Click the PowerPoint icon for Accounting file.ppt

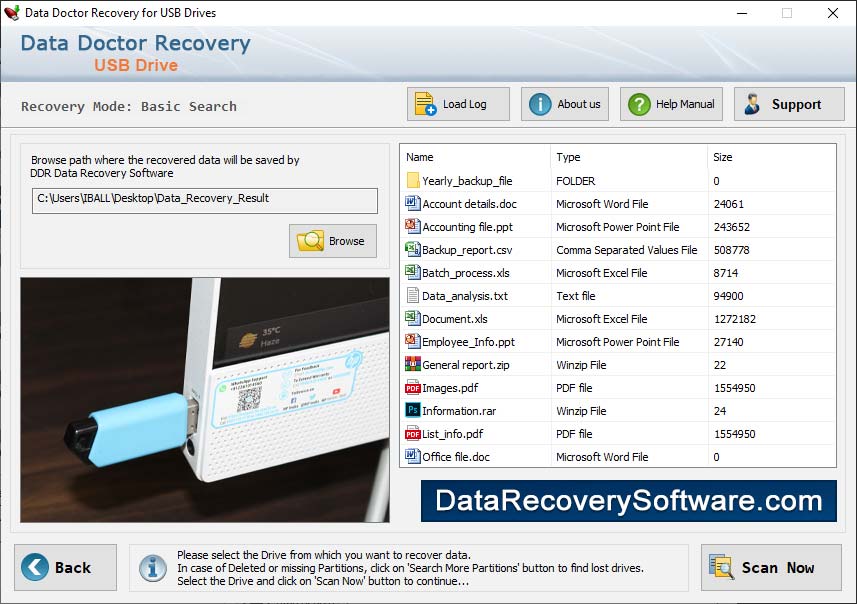tap(413, 227)
